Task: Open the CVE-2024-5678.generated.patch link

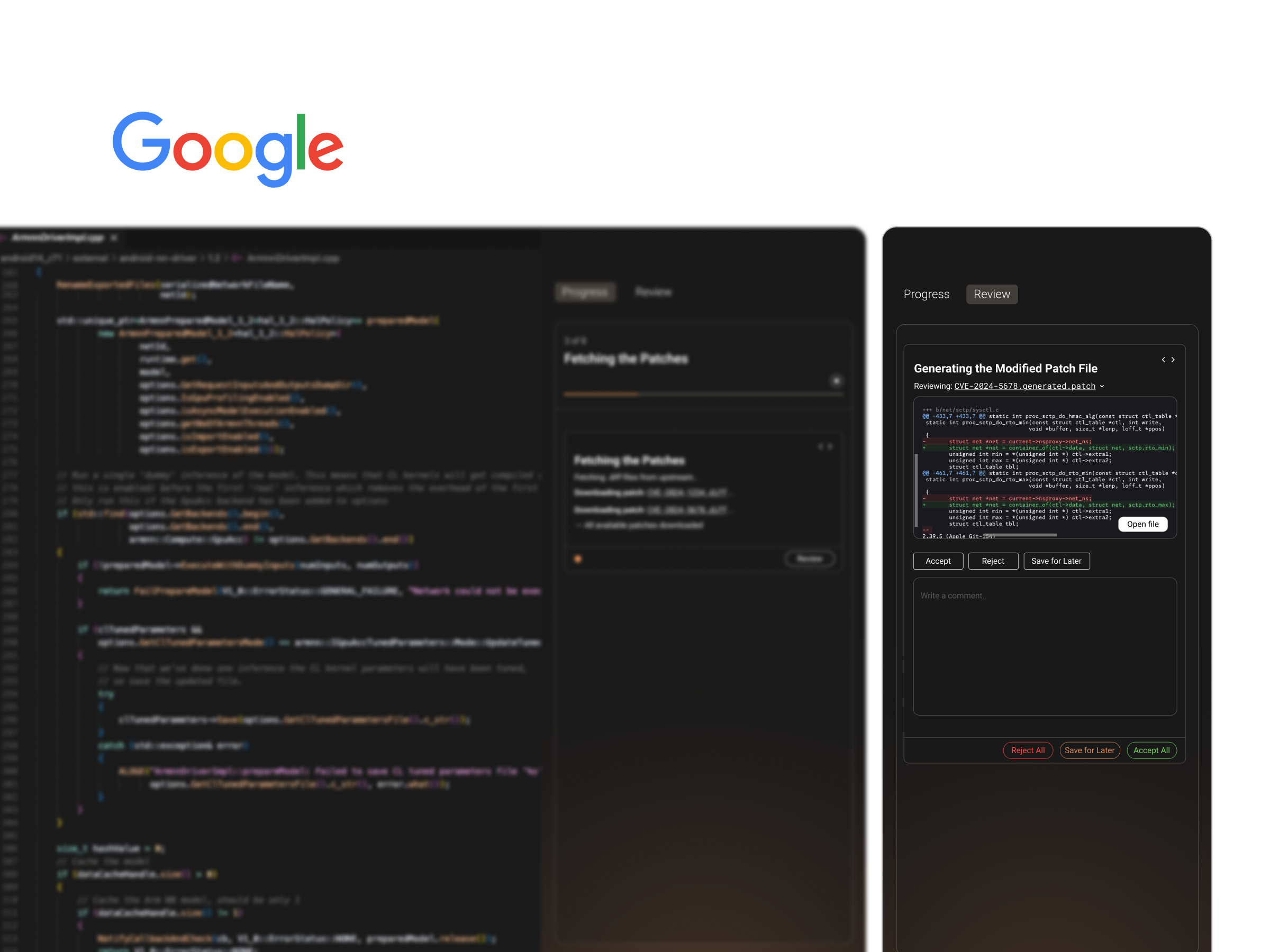Action: click(1024, 386)
